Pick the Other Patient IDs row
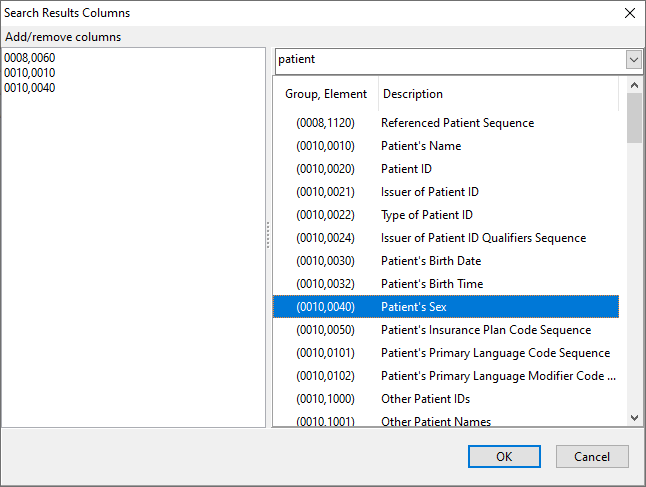Viewport: 646px width, 487px height. (x=424, y=399)
